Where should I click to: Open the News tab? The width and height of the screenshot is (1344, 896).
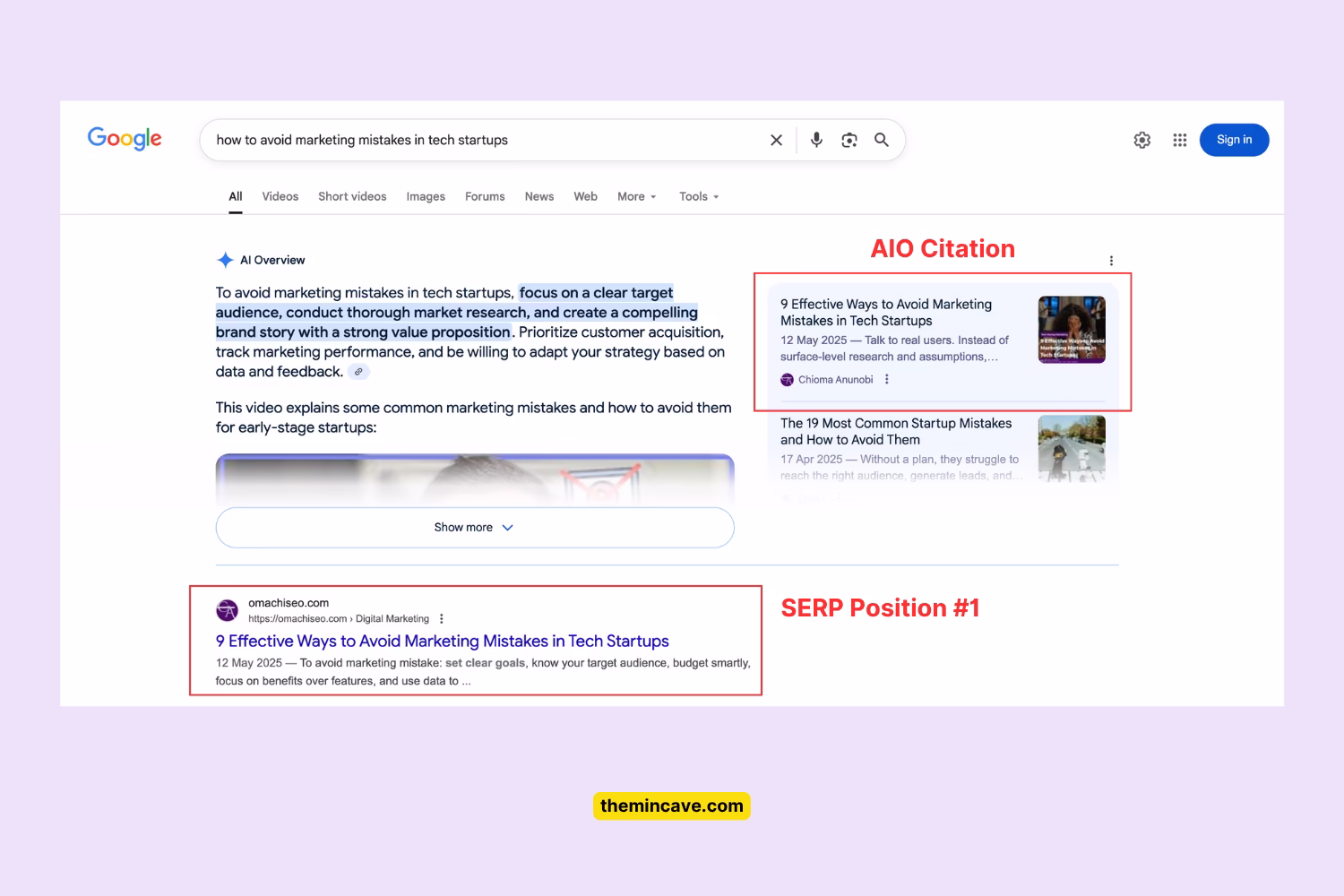click(x=539, y=196)
